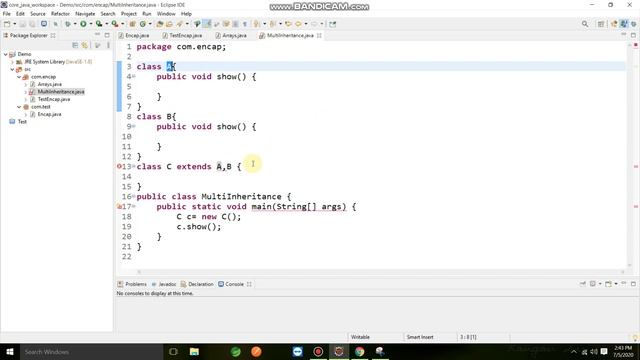Open Google Chrome from the taskbar
640x360 pixels.
click(360, 351)
